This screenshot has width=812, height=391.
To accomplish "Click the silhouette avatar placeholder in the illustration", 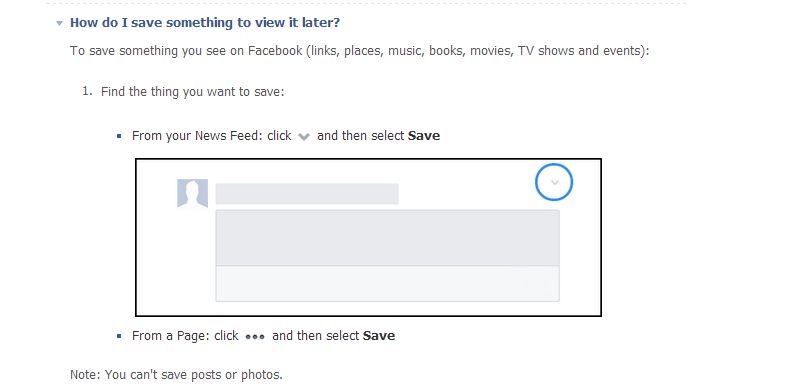I will [193, 193].
